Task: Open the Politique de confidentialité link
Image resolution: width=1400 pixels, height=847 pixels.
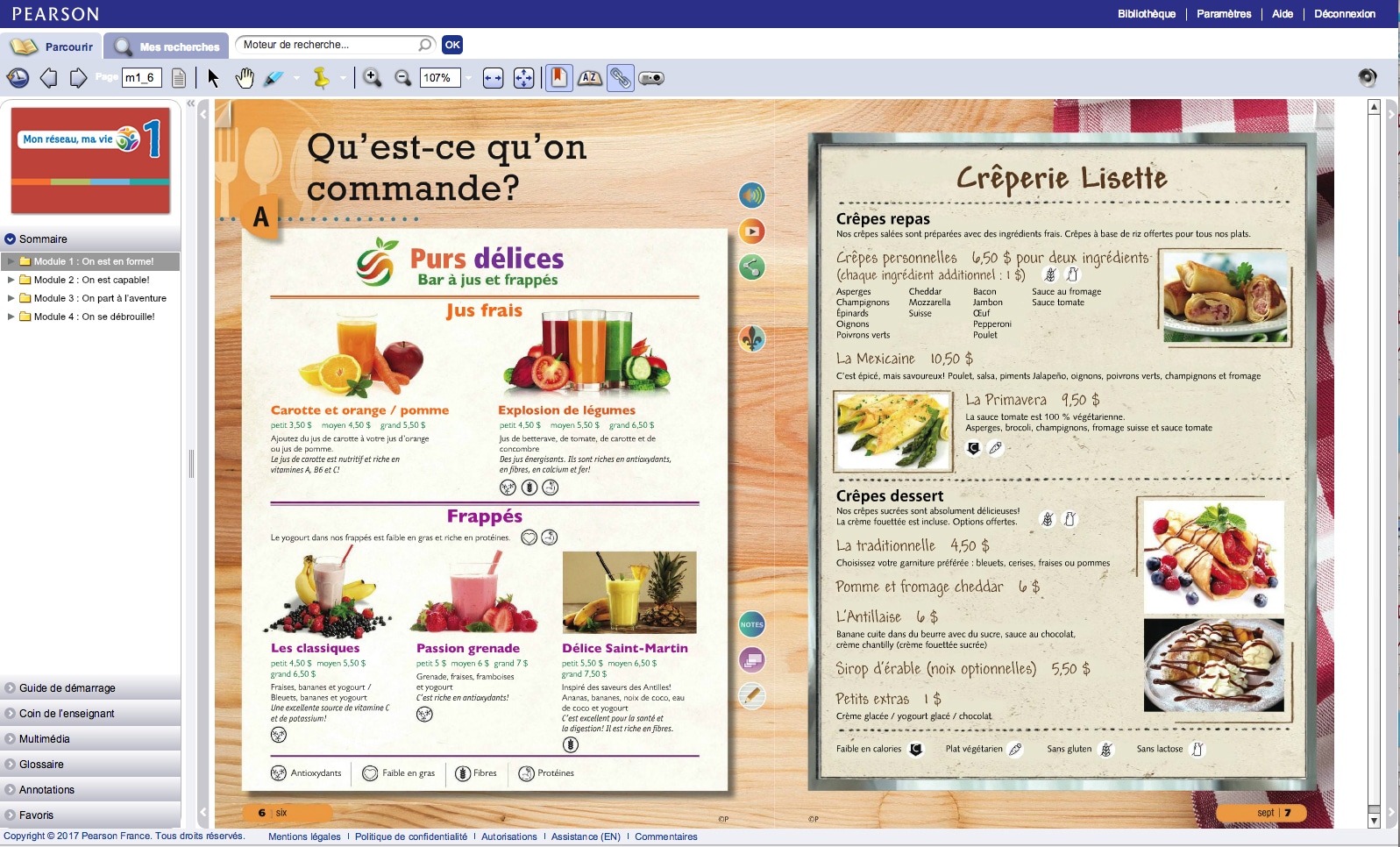Action: coord(411,836)
